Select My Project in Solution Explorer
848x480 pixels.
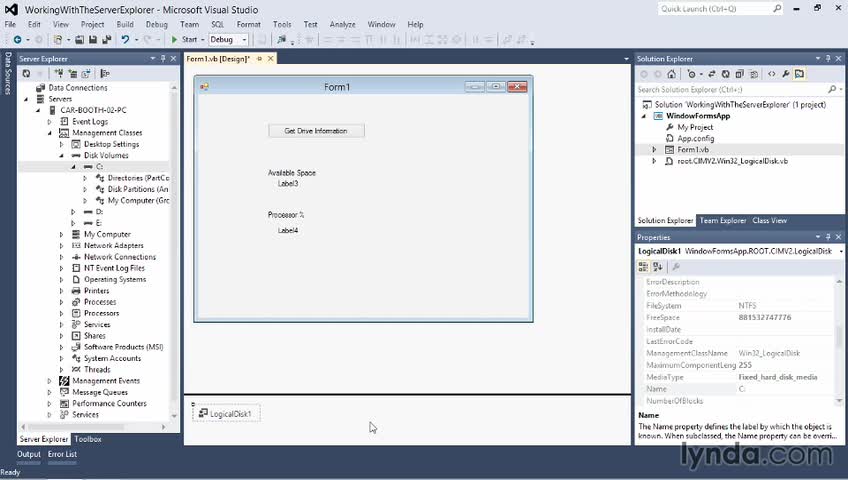point(695,128)
